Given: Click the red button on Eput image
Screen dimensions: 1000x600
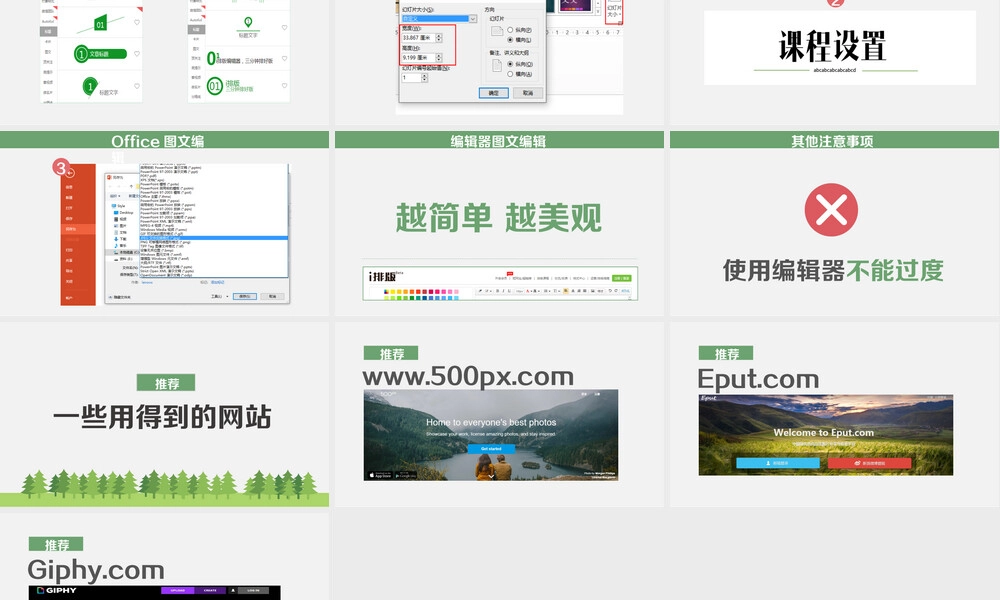Looking at the screenshot, I should click(x=870, y=463).
